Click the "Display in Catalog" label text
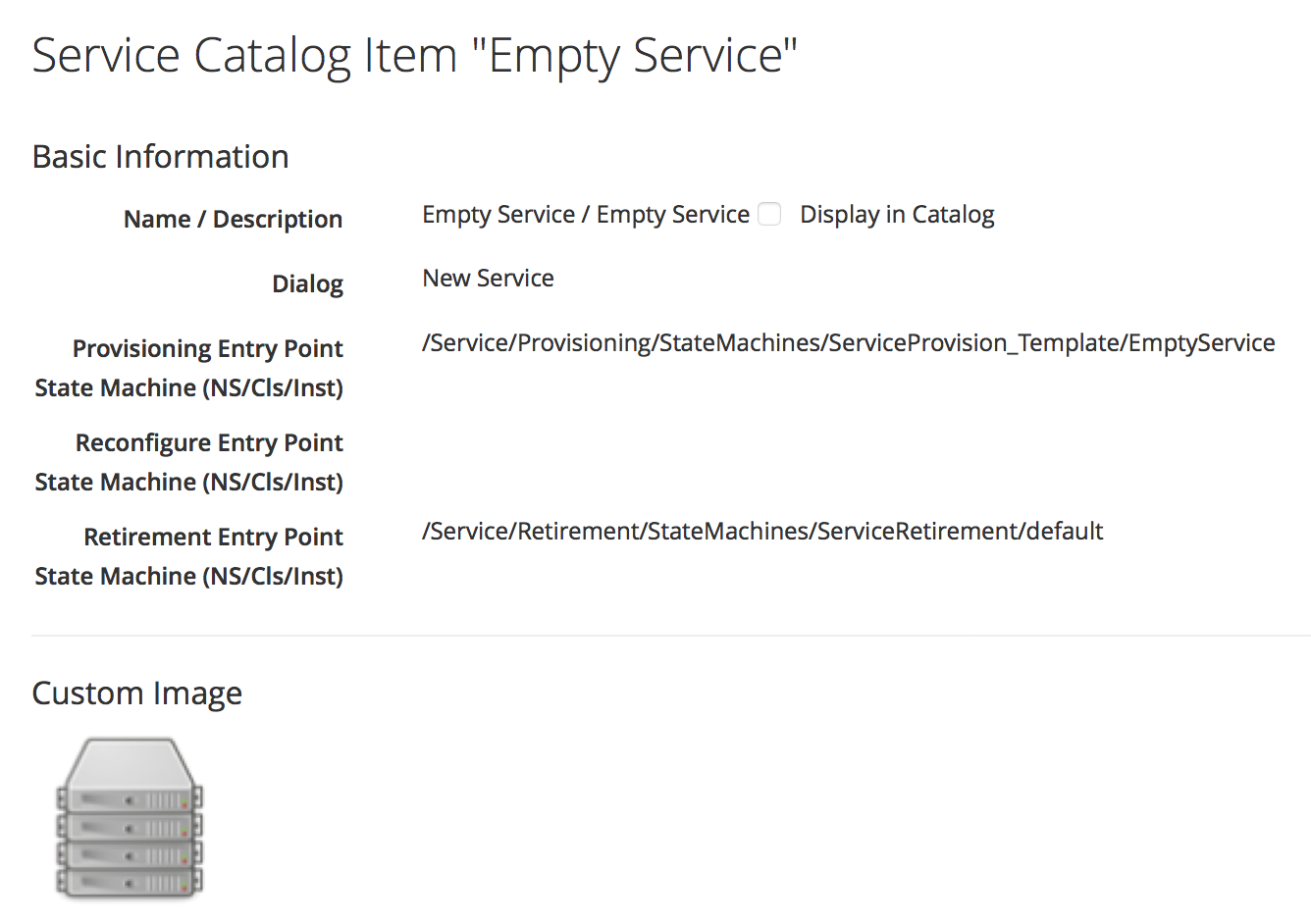Viewport: 1311px width, 924px height. tap(897, 215)
